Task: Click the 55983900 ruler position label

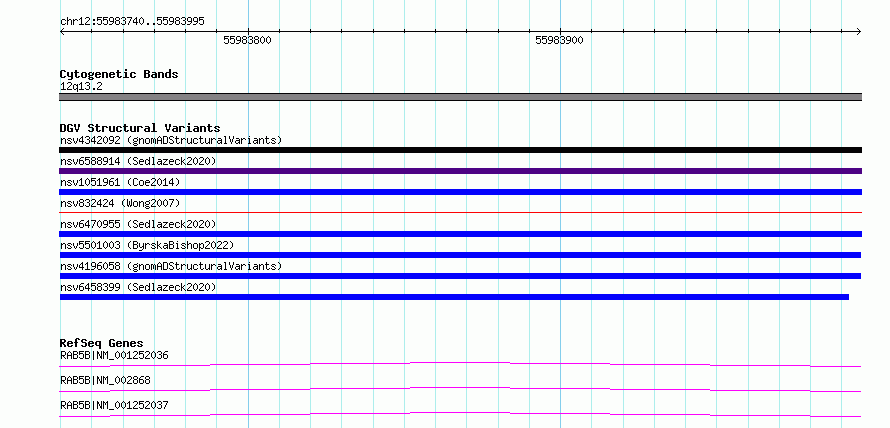Action: pyautogui.click(x=559, y=40)
